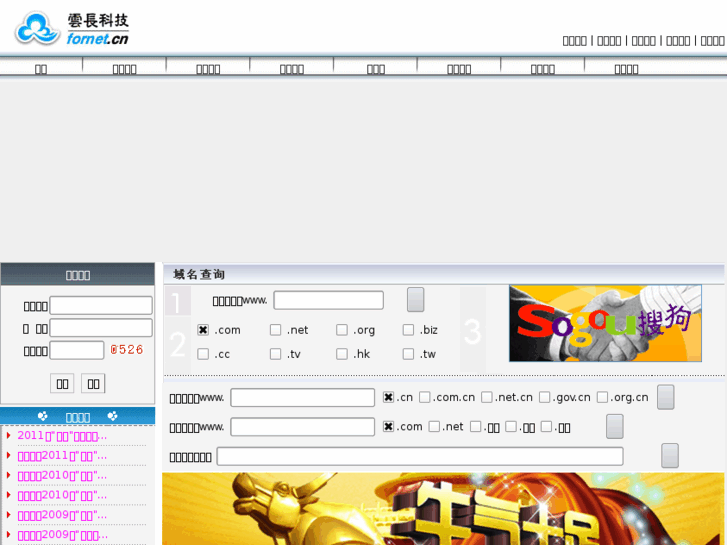Screen dimensions: 727x545
Task: Click the 0526 captcha image
Action: coord(127,350)
